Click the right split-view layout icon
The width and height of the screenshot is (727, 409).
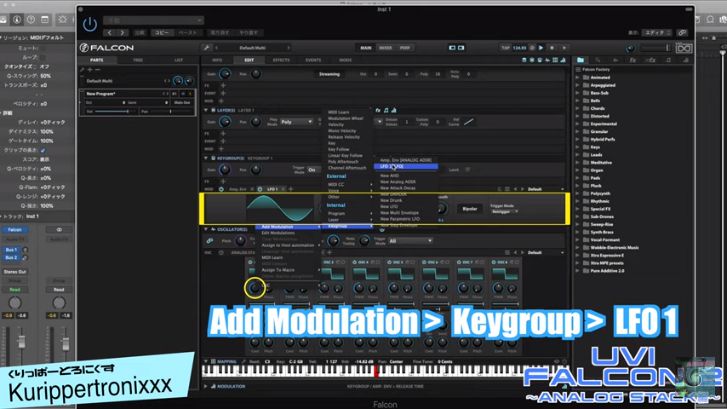[461, 48]
